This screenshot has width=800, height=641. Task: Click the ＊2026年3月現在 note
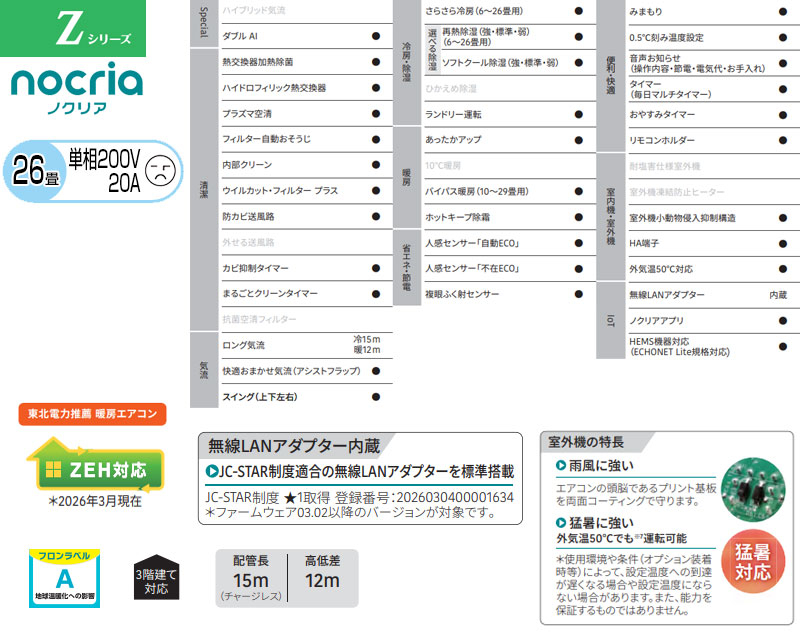pyautogui.click(x=95, y=502)
